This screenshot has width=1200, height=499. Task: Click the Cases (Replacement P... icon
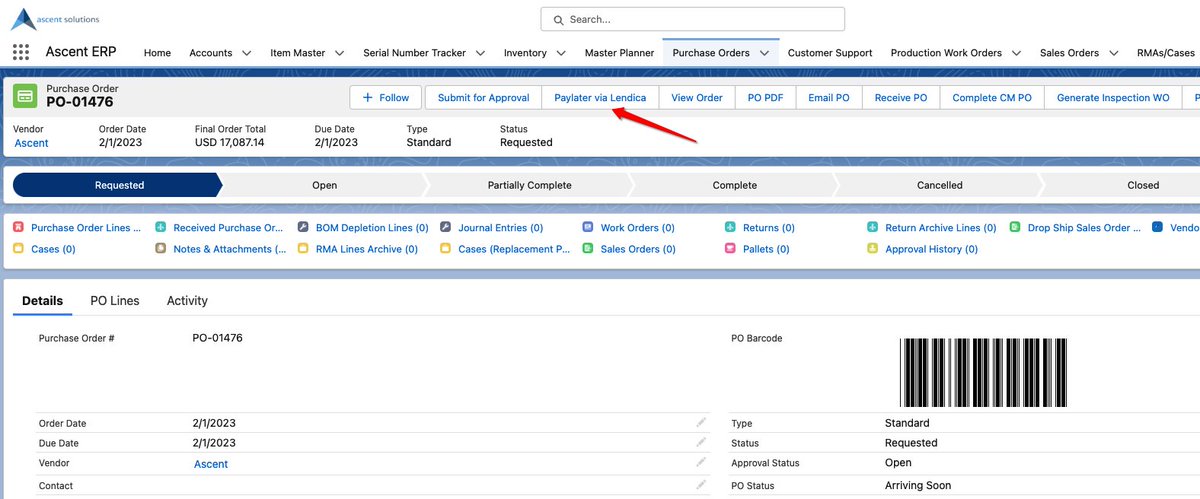click(x=445, y=249)
